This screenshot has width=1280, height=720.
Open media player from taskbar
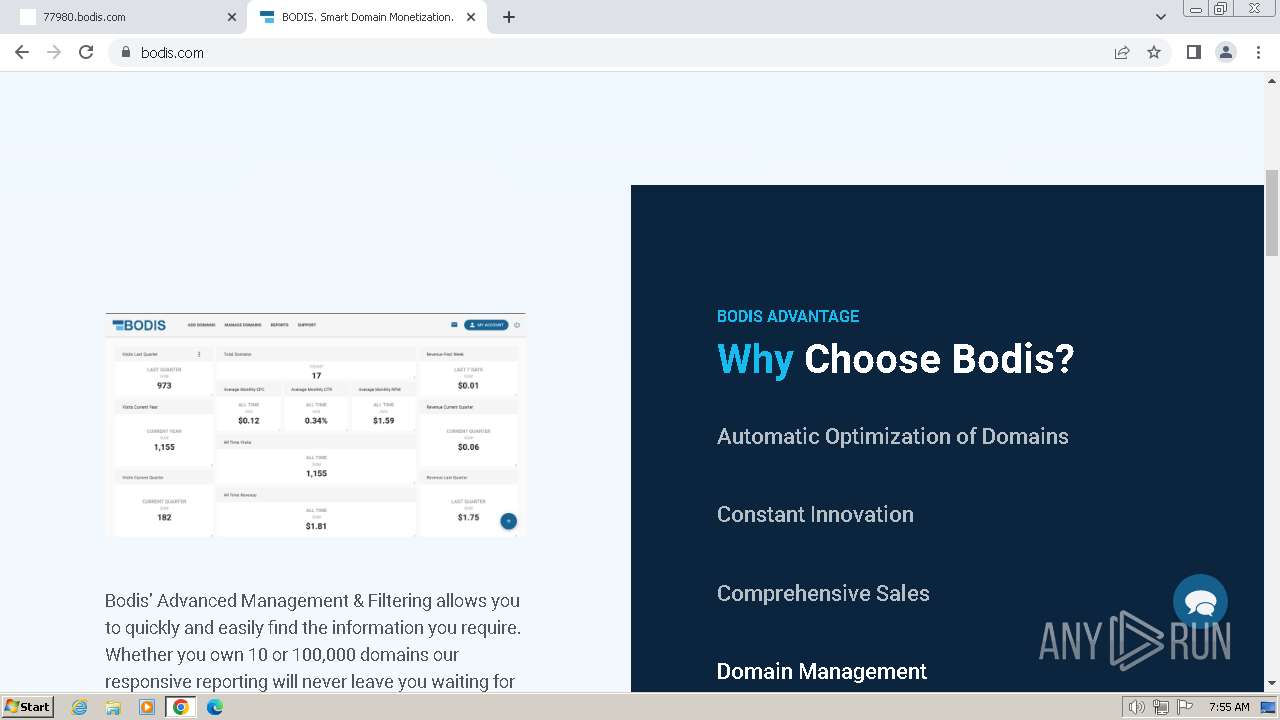(x=147, y=707)
